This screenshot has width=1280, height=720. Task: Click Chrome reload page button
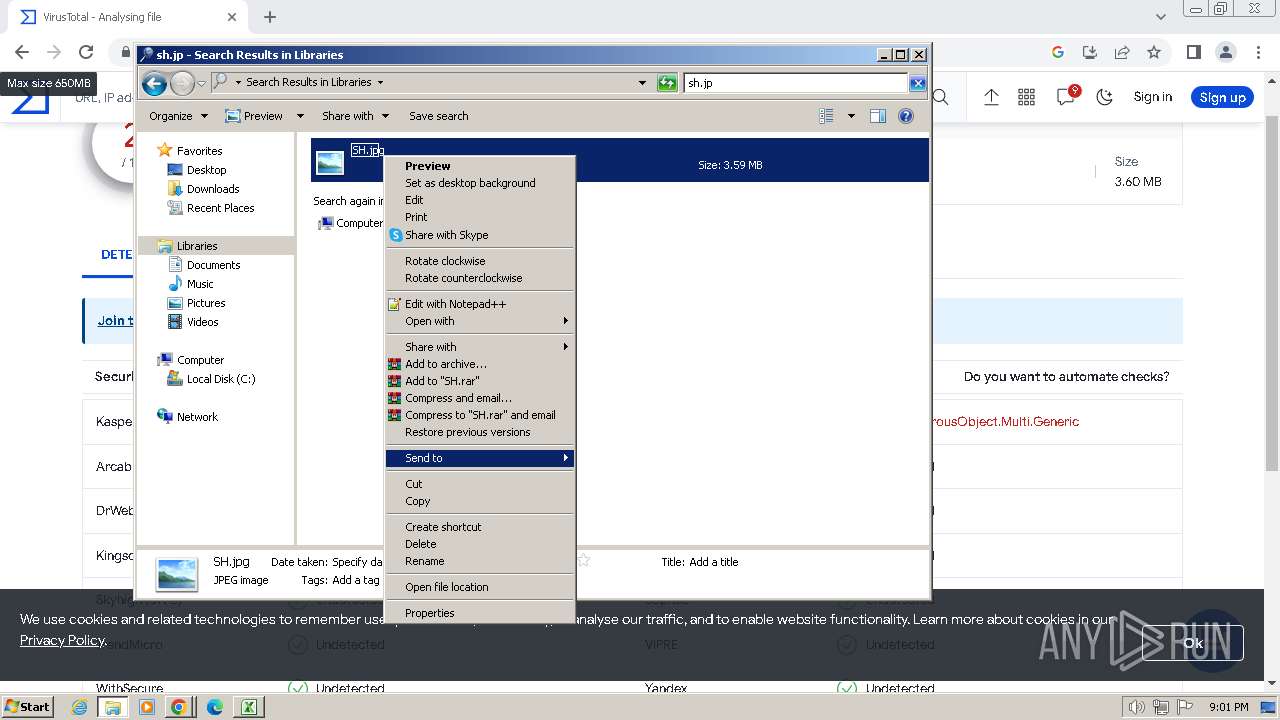86,52
